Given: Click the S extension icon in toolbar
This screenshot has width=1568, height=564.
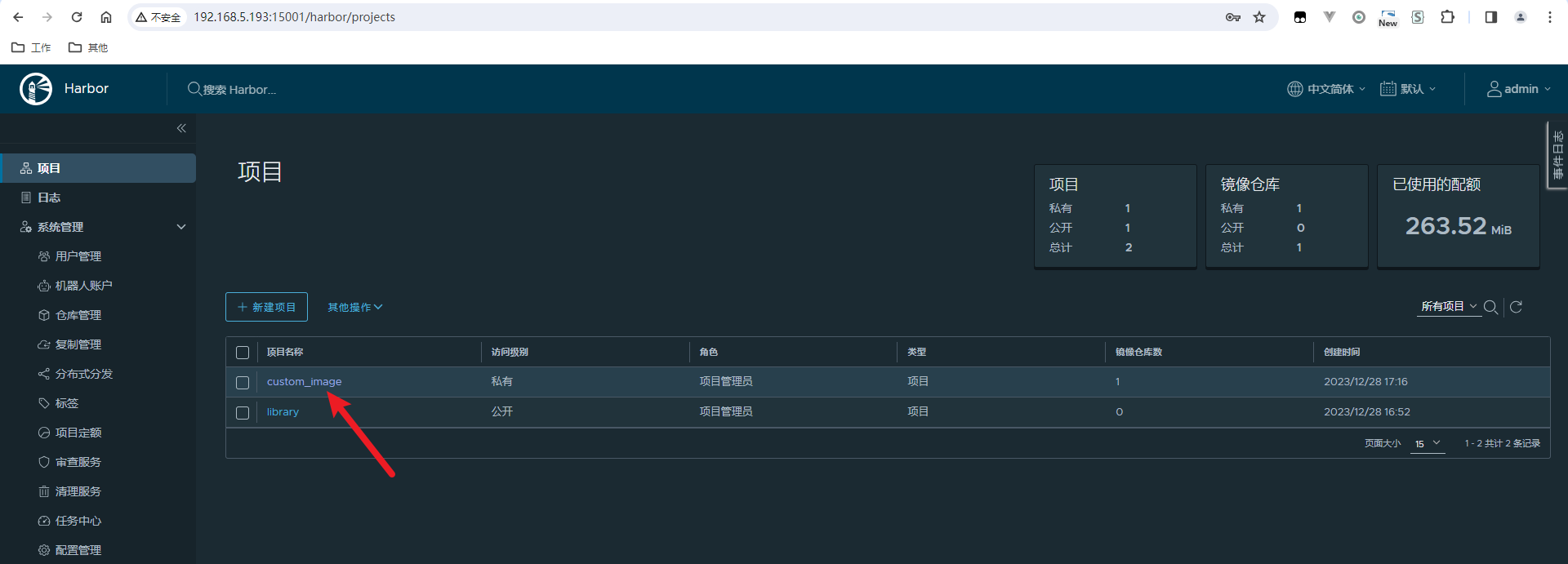Looking at the screenshot, I should [x=1418, y=17].
